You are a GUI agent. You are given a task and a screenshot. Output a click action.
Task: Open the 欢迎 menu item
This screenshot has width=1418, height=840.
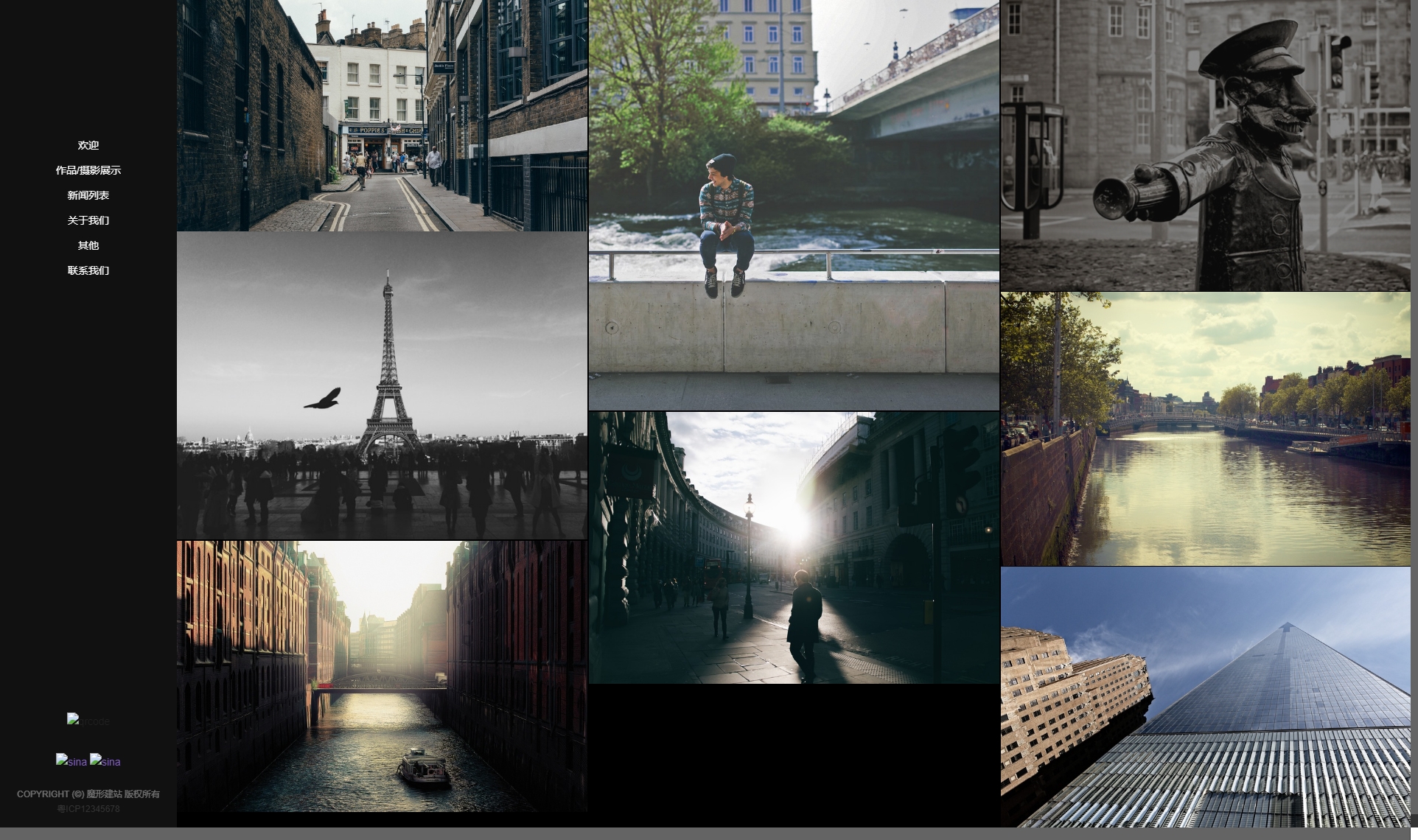[88, 145]
